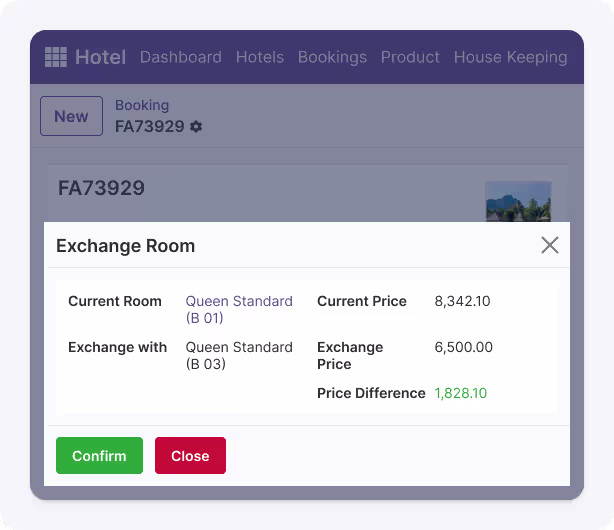Click the Current Price value 8,342.10

coord(462,301)
